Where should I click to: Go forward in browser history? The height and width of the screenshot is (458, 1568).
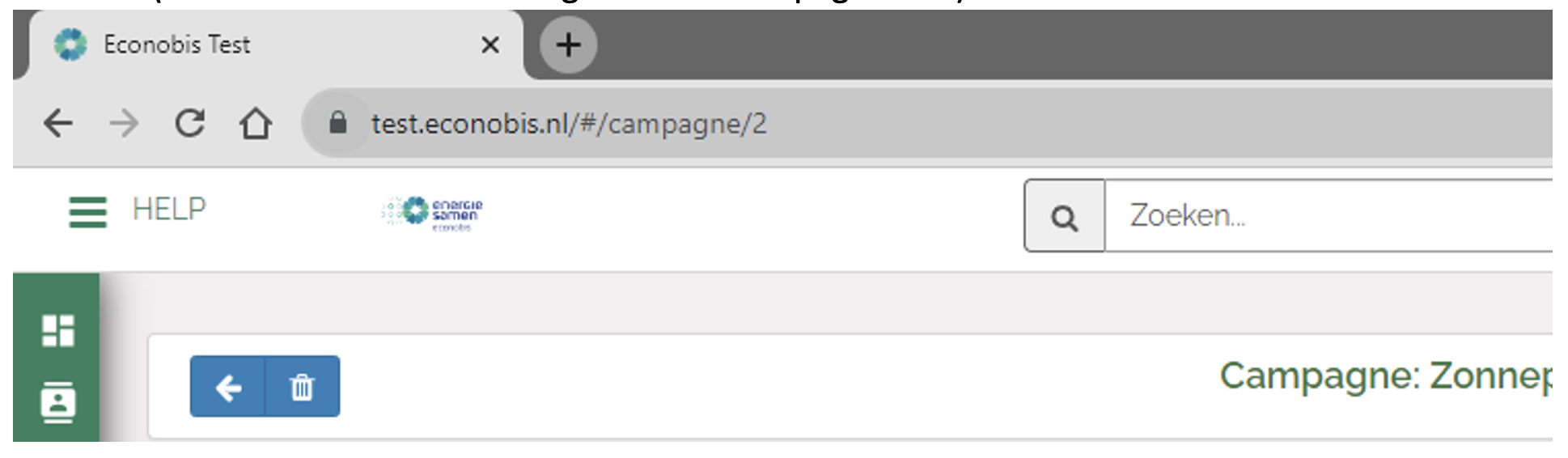point(124,124)
